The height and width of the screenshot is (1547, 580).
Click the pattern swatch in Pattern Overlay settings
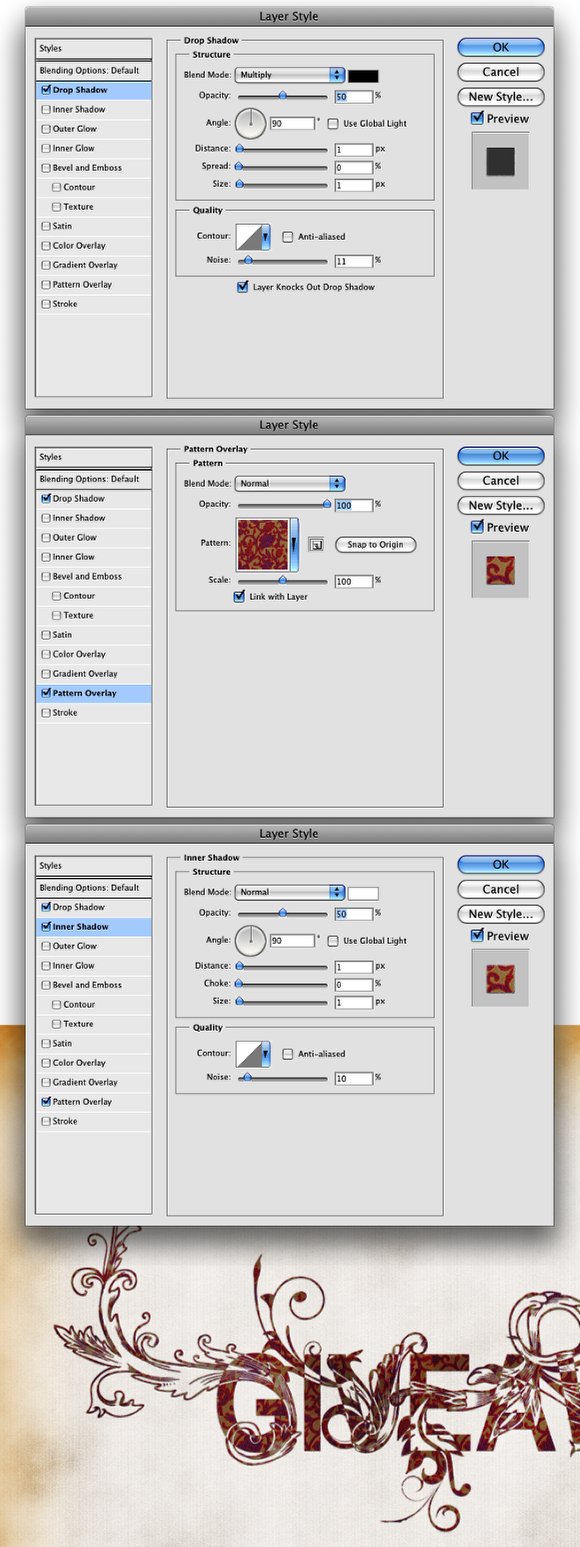(263, 545)
